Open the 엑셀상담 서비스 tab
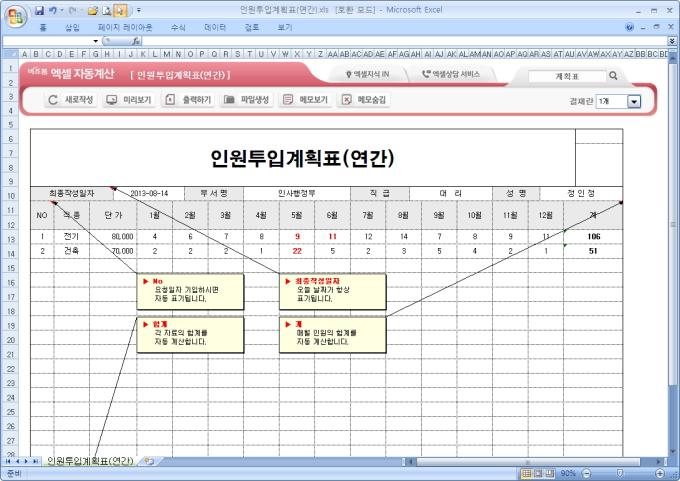 [x=451, y=75]
